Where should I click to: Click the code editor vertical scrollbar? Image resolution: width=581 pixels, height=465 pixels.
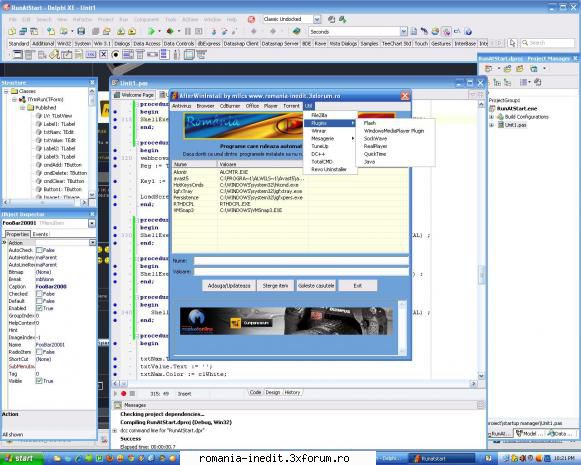coord(481,241)
